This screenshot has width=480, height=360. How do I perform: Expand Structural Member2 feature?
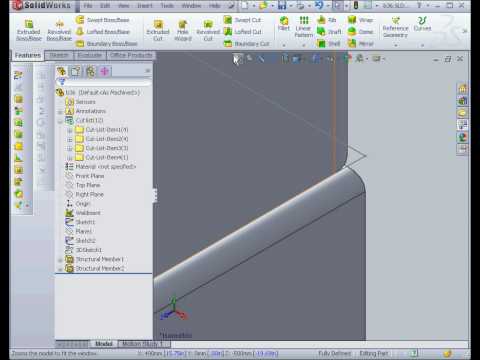click(60, 269)
